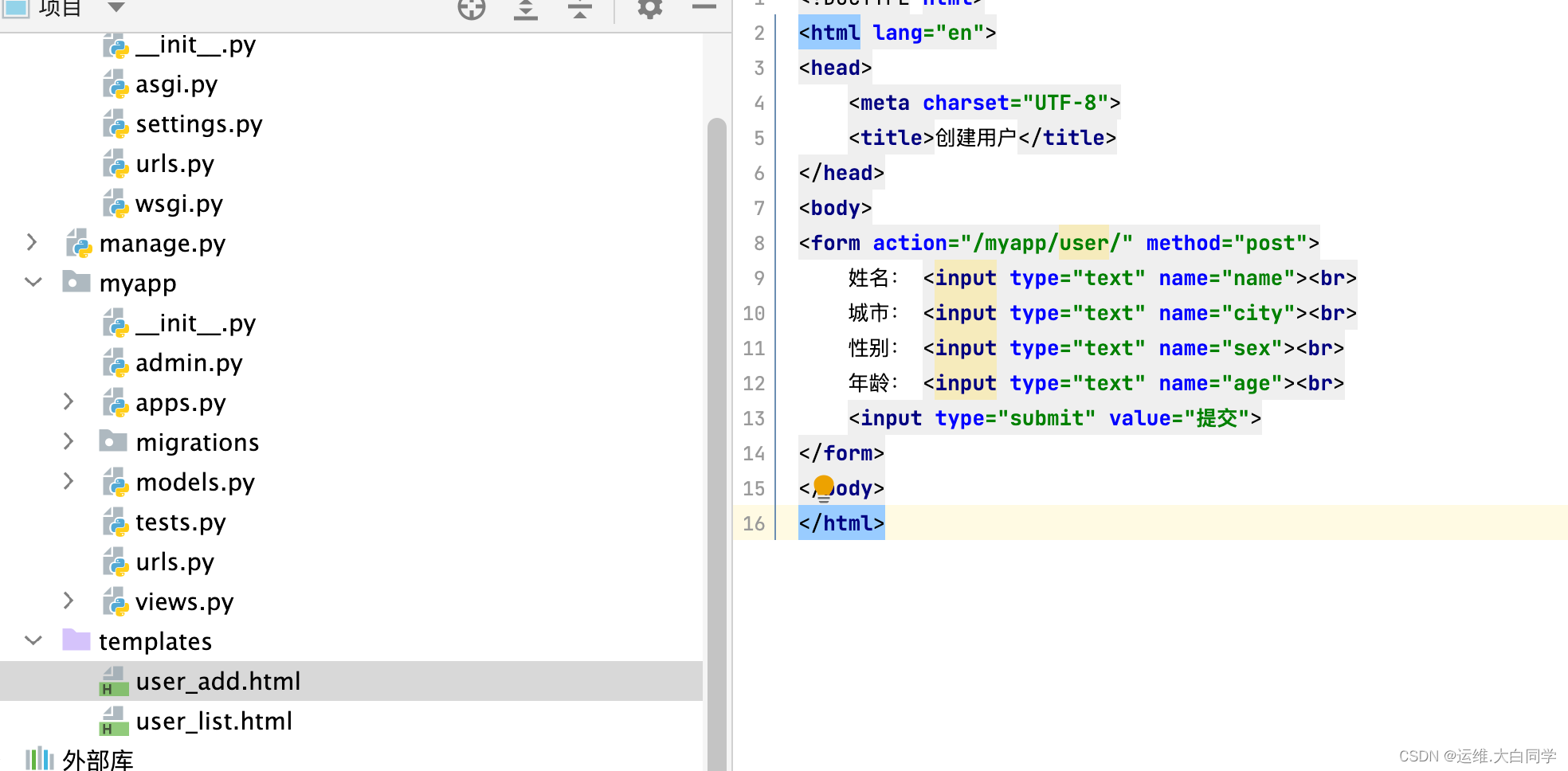The width and height of the screenshot is (1568, 771).
Task: Select the myapp folder
Action: [x=138, y=284]
